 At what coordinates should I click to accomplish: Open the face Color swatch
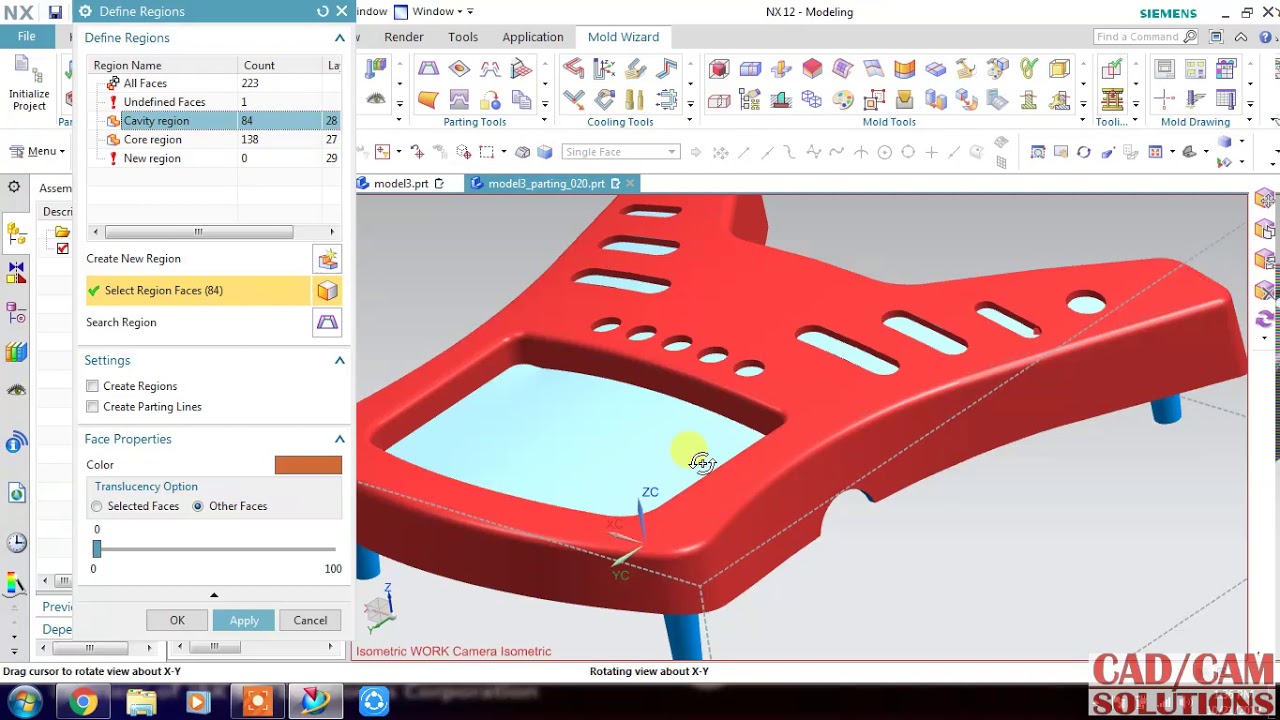(308, 465)
